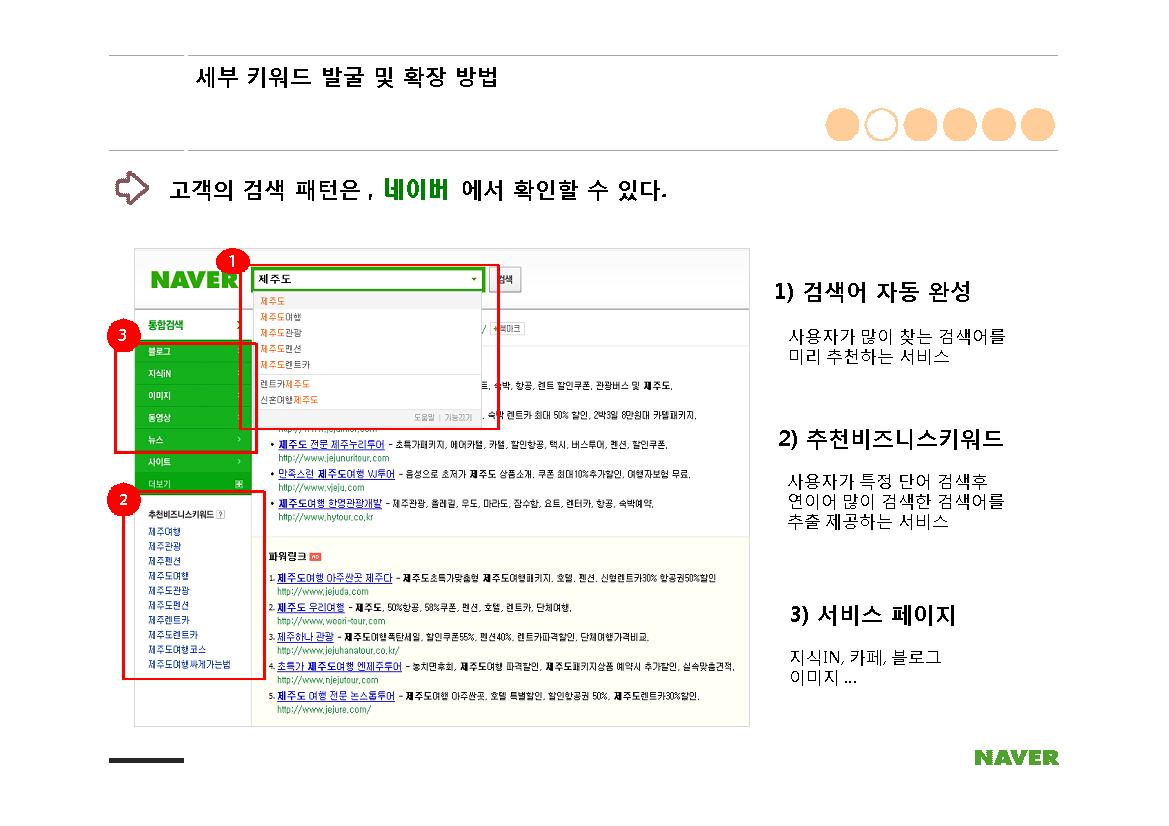Click the 뉴스 row chevron arrow
The image size is (1169, 826).
(239, 440)
